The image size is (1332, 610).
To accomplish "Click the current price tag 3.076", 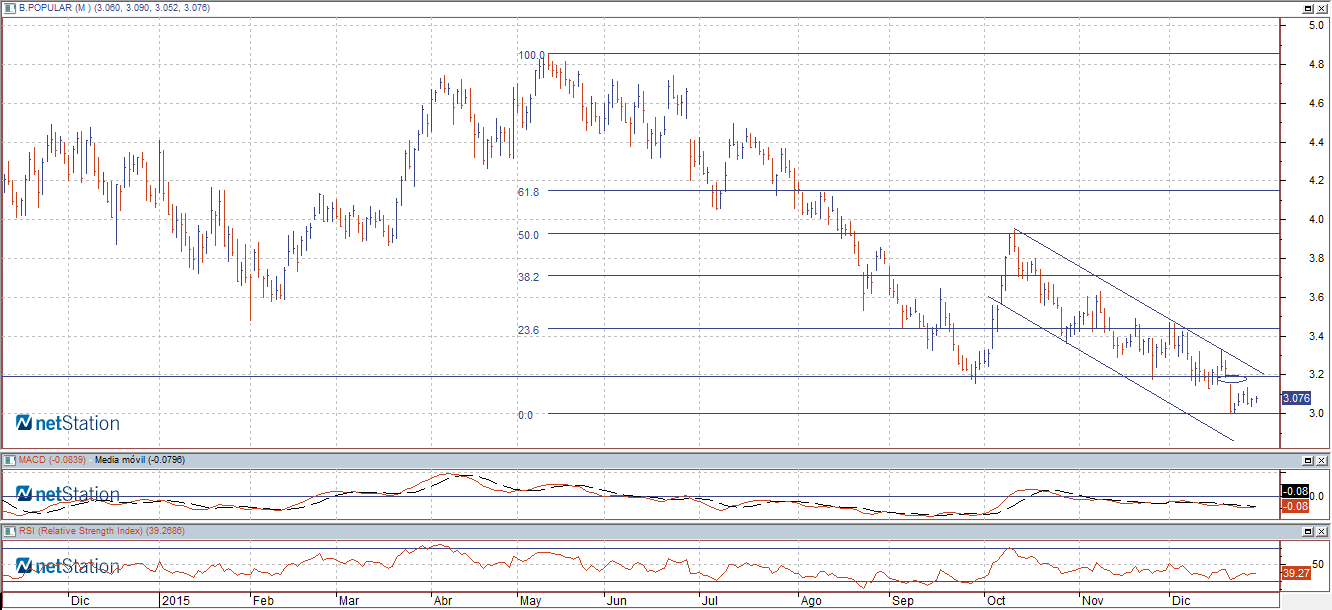I will click(x=1295, y=398).
